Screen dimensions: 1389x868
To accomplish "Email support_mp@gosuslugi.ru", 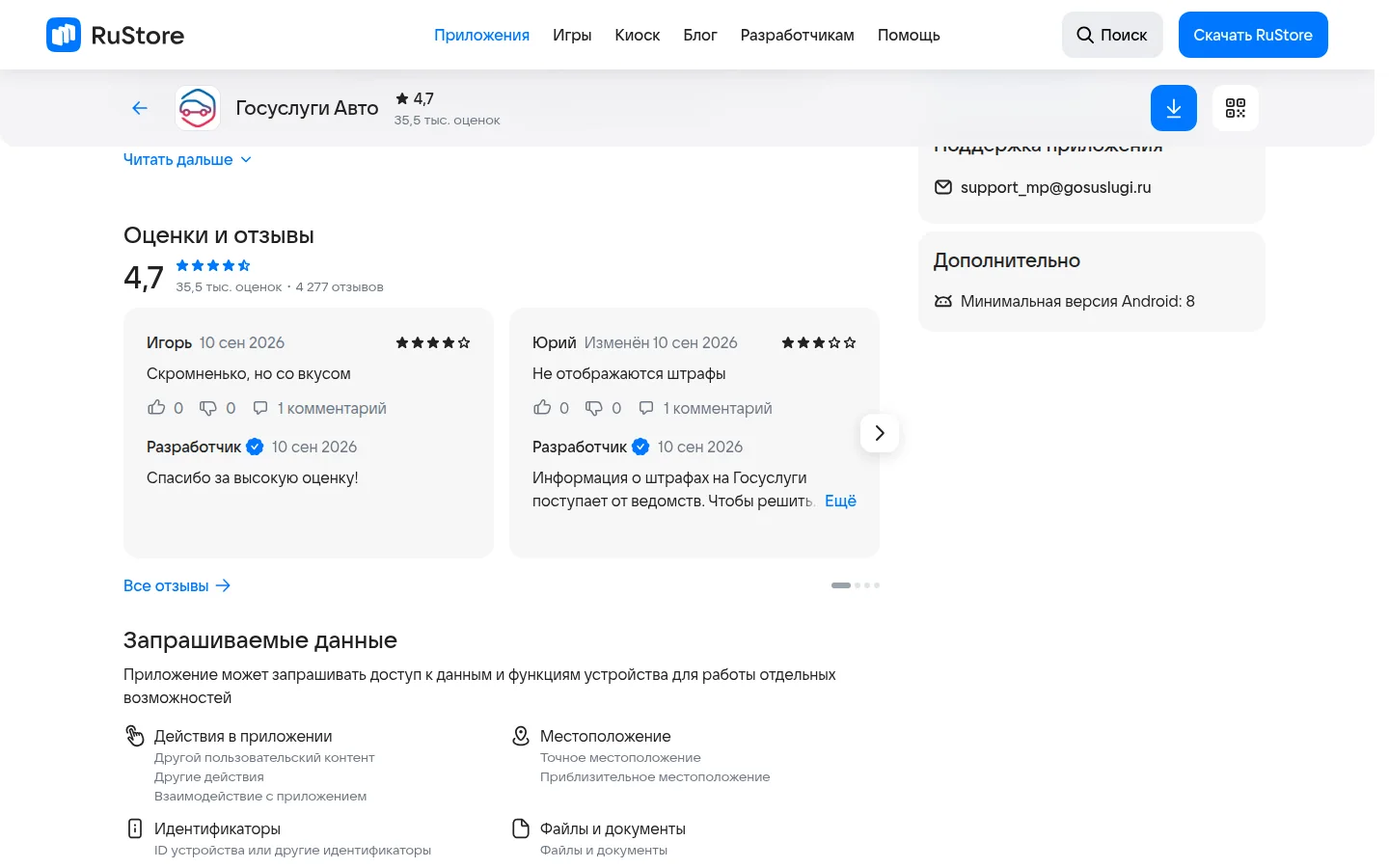I will [1056, 187].
